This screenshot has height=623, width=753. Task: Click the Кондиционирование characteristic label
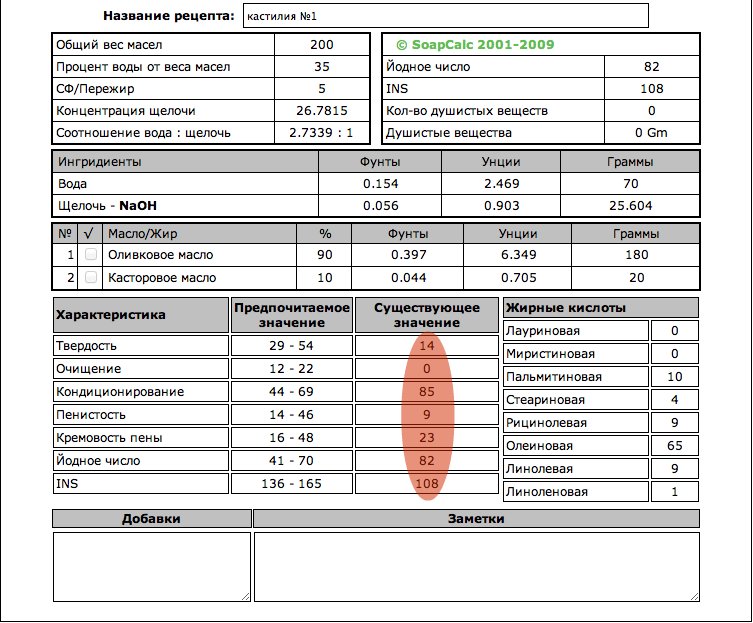tap(120, 392)
